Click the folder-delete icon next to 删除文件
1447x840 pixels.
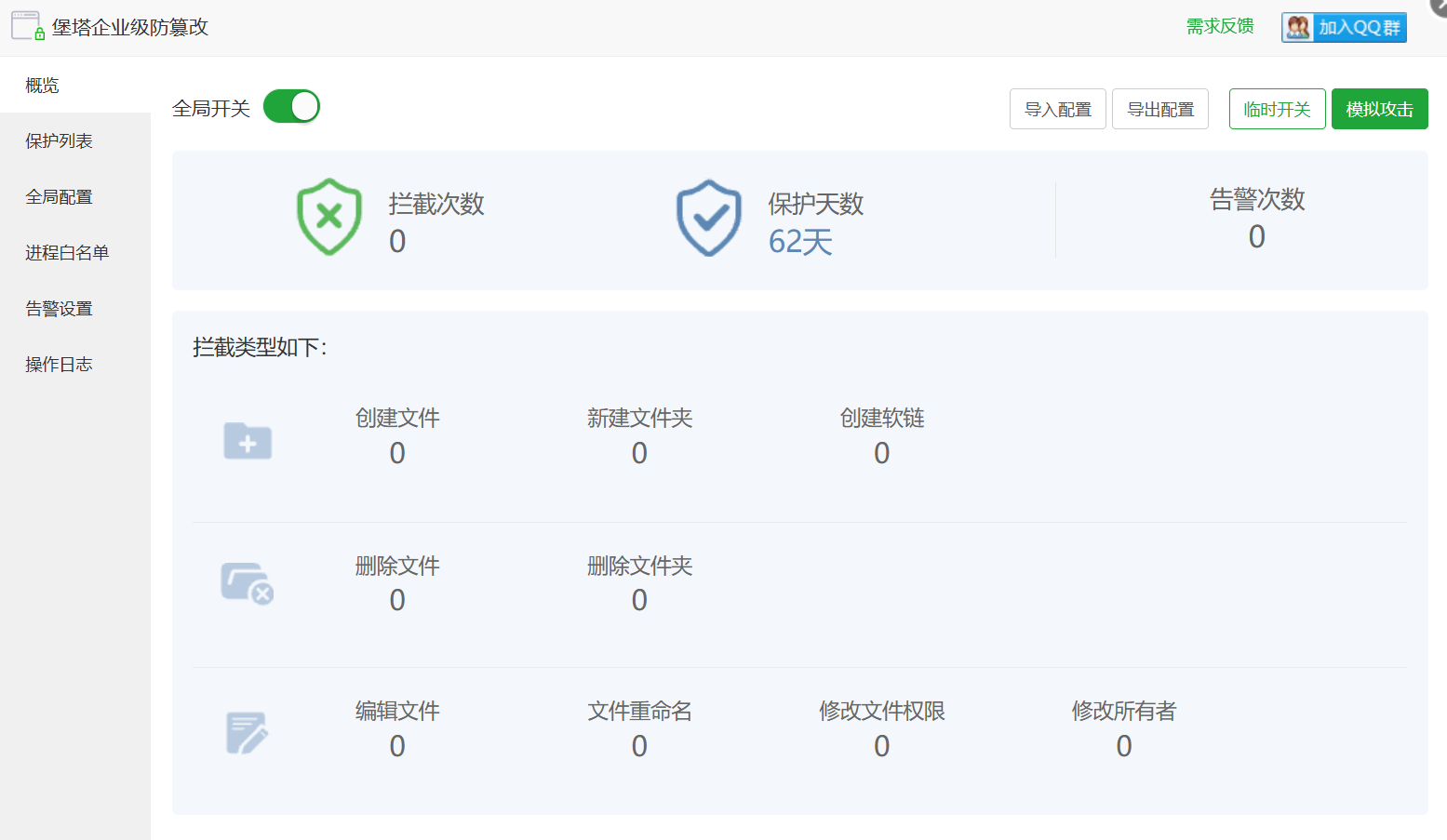tap(245, 582)
